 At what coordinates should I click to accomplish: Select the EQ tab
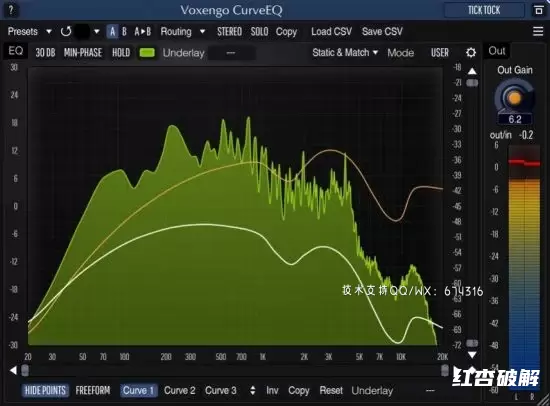point(16,51)
